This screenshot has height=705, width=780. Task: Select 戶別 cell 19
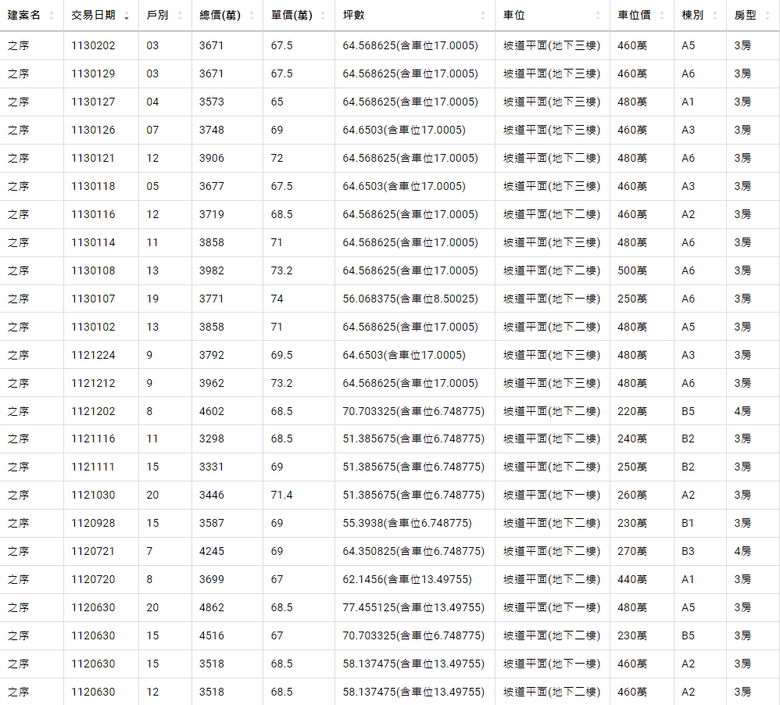click(152, 299)
